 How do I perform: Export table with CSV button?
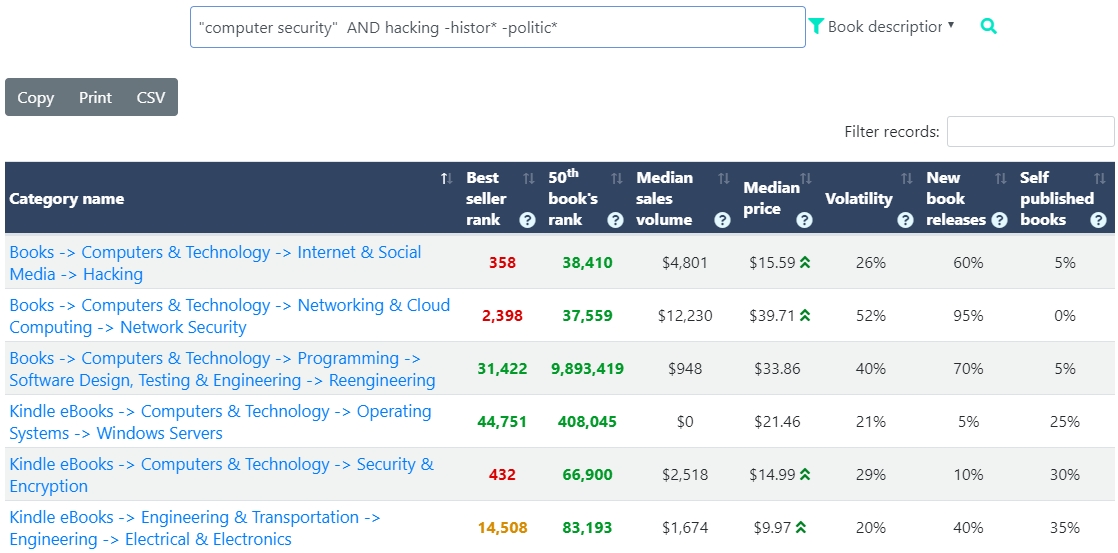click(x=150, y=97)
